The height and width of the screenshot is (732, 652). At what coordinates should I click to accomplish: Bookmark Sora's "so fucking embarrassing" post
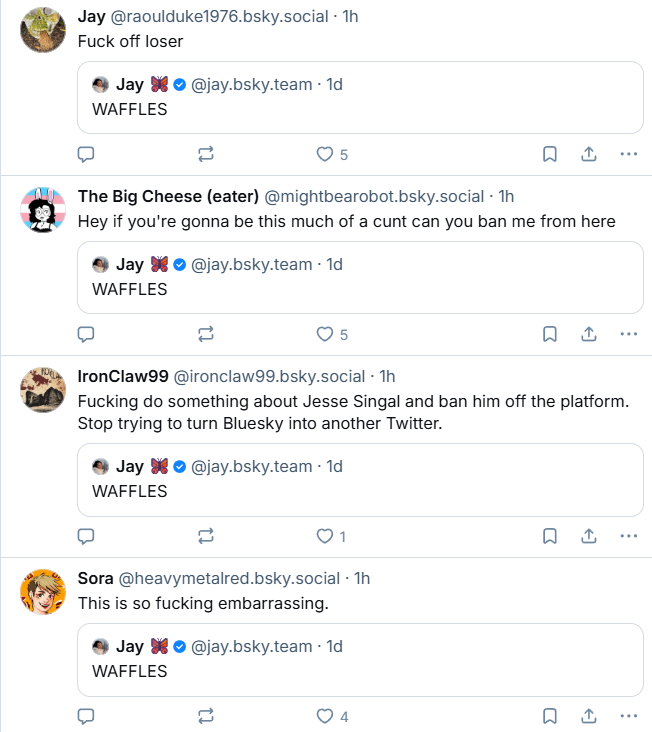(x=549, y=716)
